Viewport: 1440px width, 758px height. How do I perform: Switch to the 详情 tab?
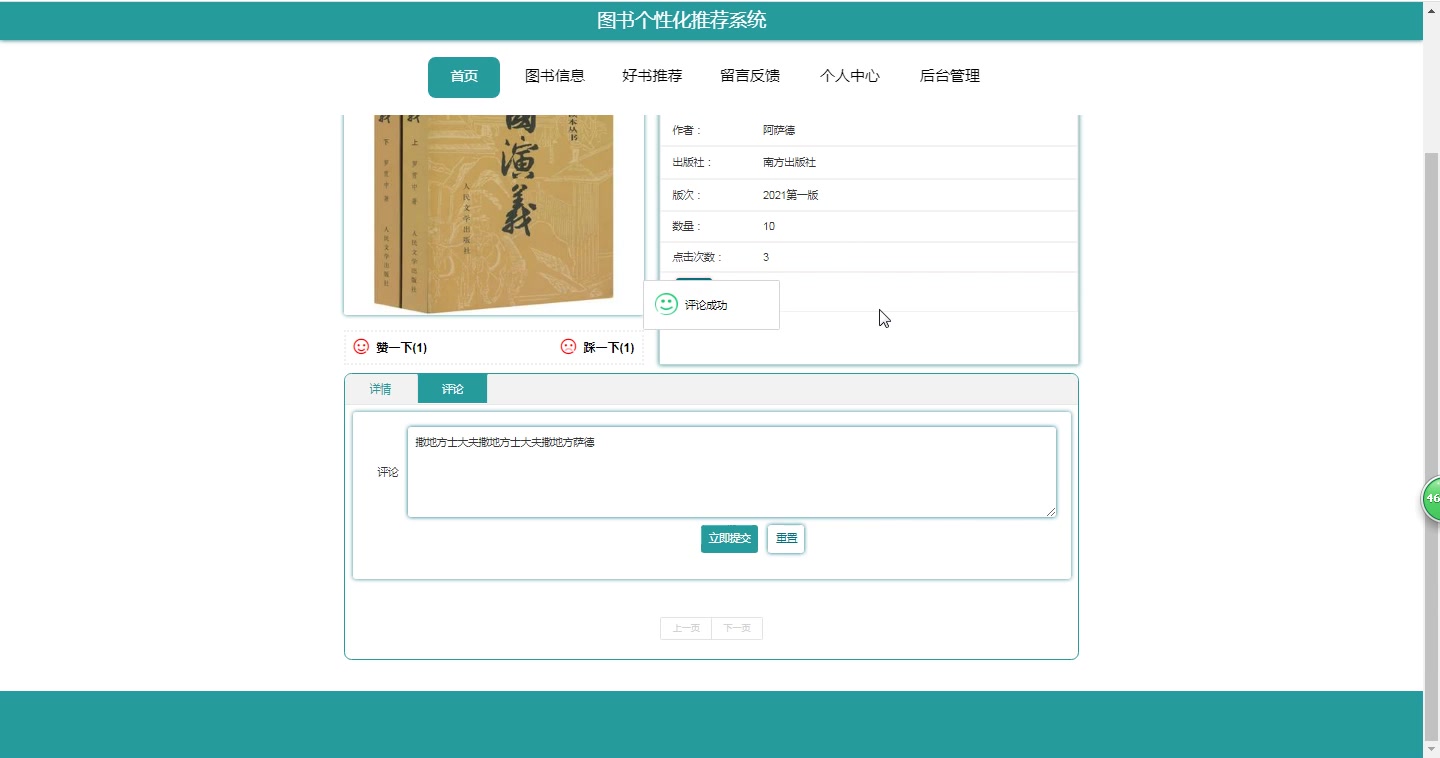point(381,388)
